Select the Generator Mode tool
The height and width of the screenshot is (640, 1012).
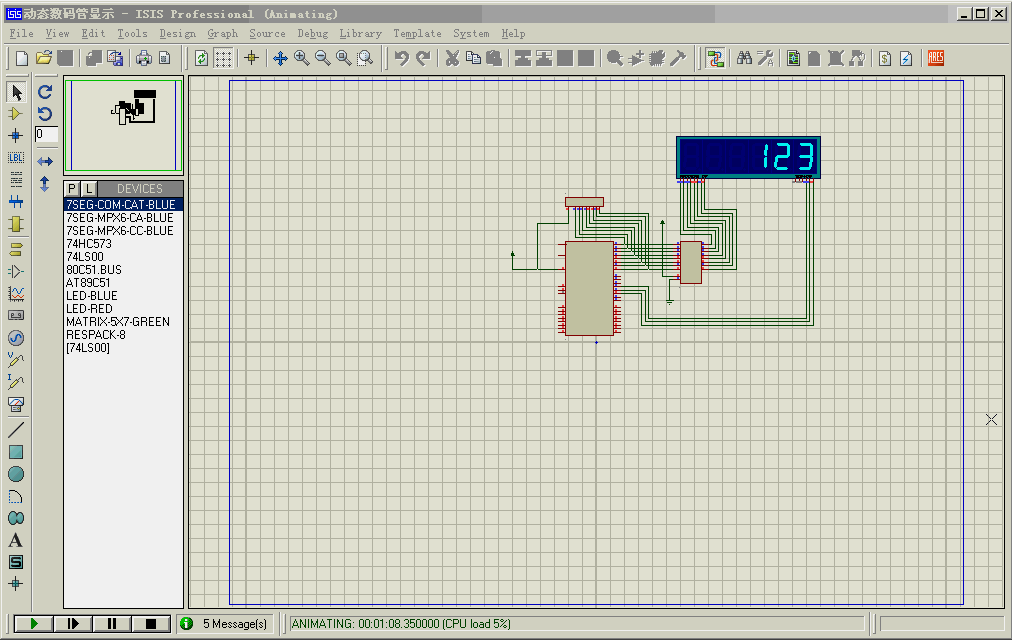[x=16, y=338]
